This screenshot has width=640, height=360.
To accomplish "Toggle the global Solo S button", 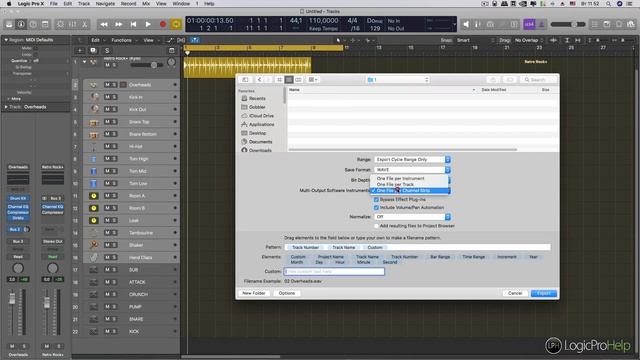I will click(x=107, y=51).
